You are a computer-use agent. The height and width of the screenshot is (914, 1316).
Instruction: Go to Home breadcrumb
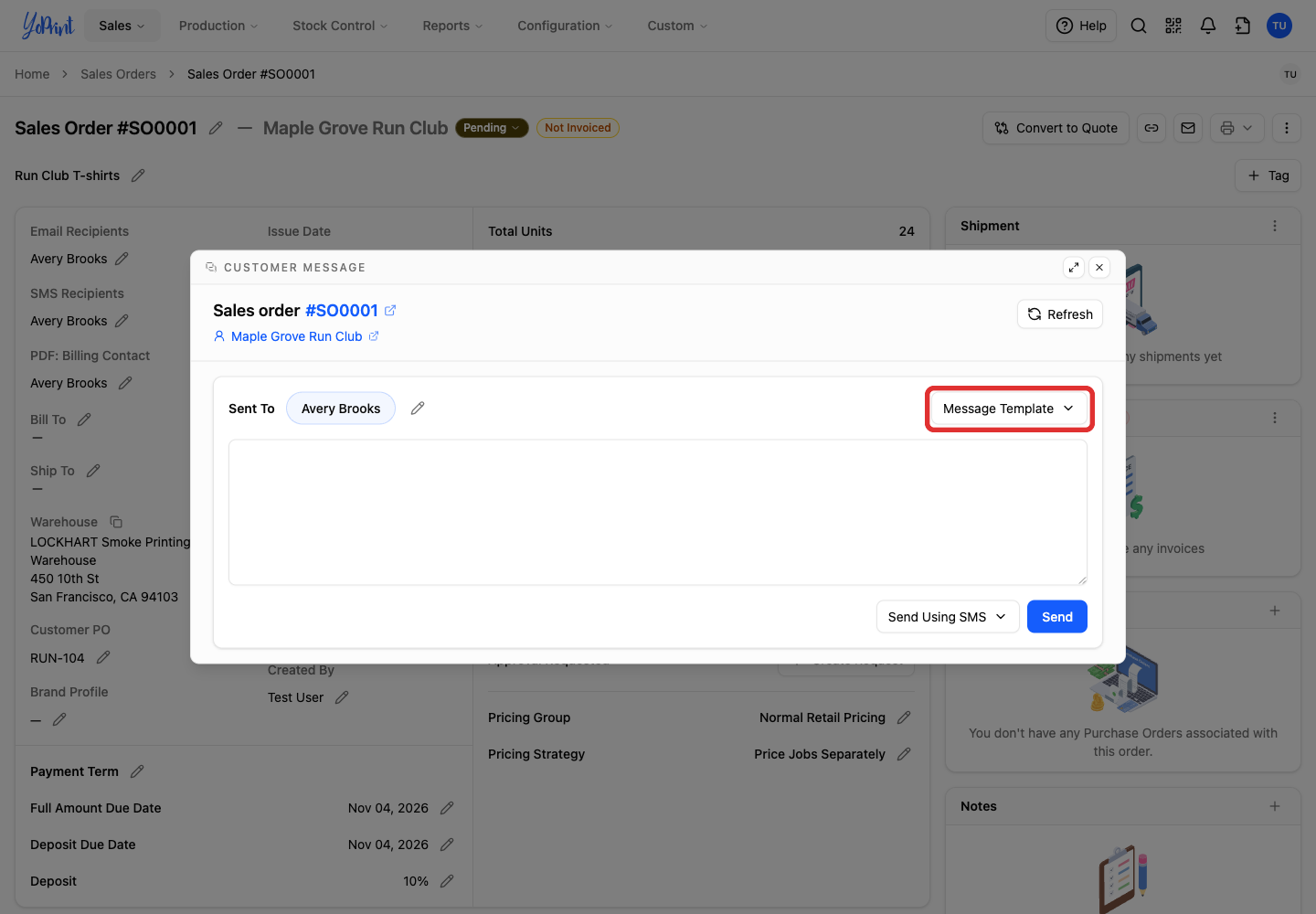click(x=32, y=74)
